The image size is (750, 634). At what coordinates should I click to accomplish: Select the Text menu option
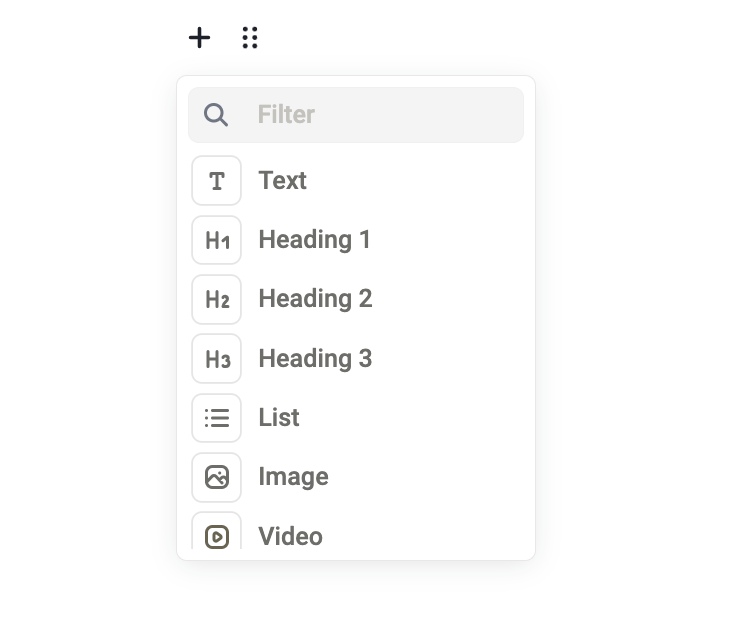coord(282,181)
